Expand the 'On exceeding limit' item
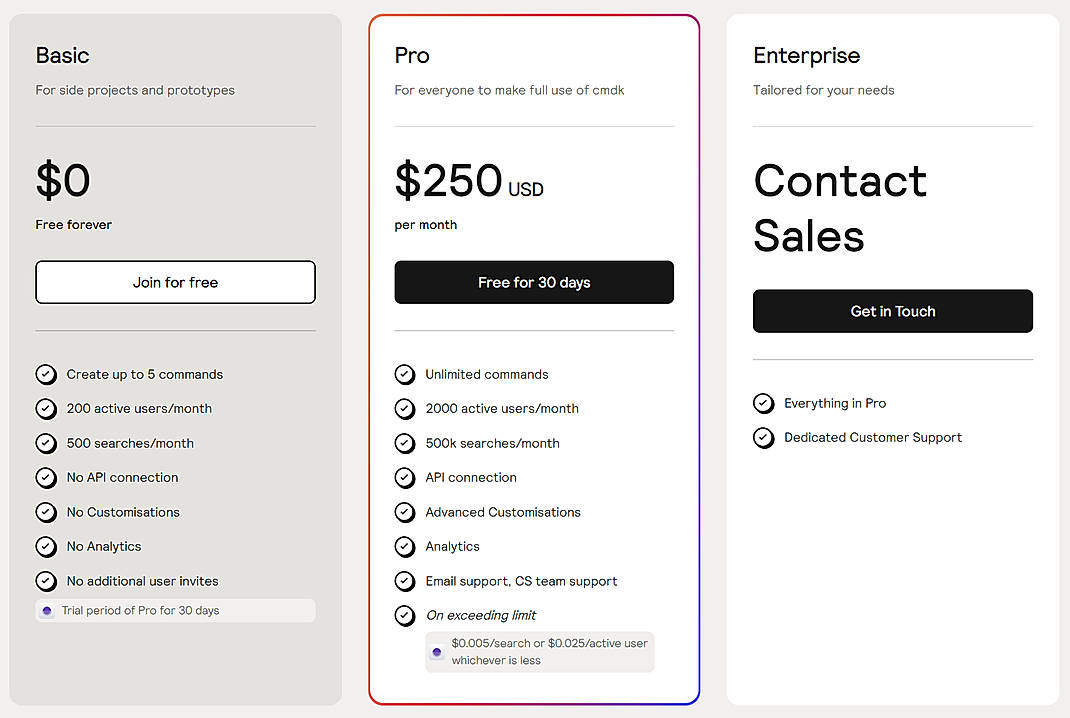Viewport: 1070px width, 718px height. pos(483,615)
